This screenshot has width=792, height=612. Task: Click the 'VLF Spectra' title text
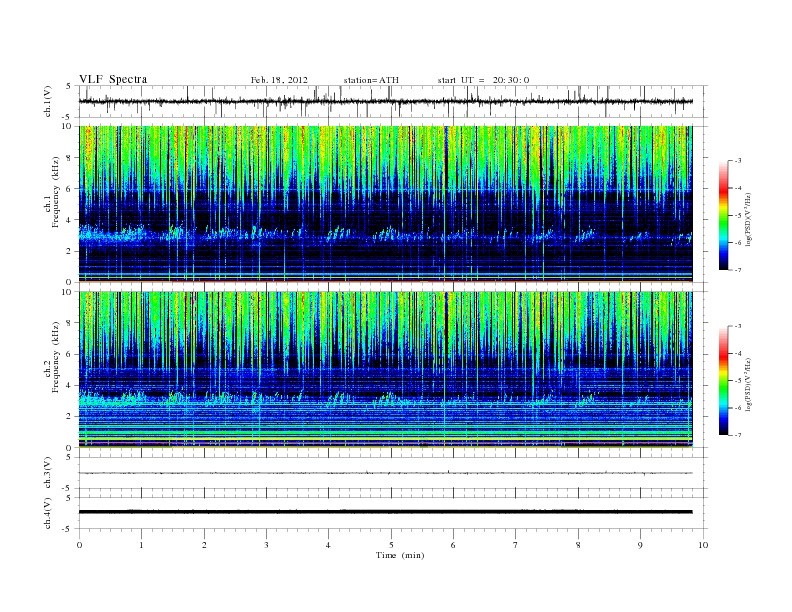click(113, 79)
